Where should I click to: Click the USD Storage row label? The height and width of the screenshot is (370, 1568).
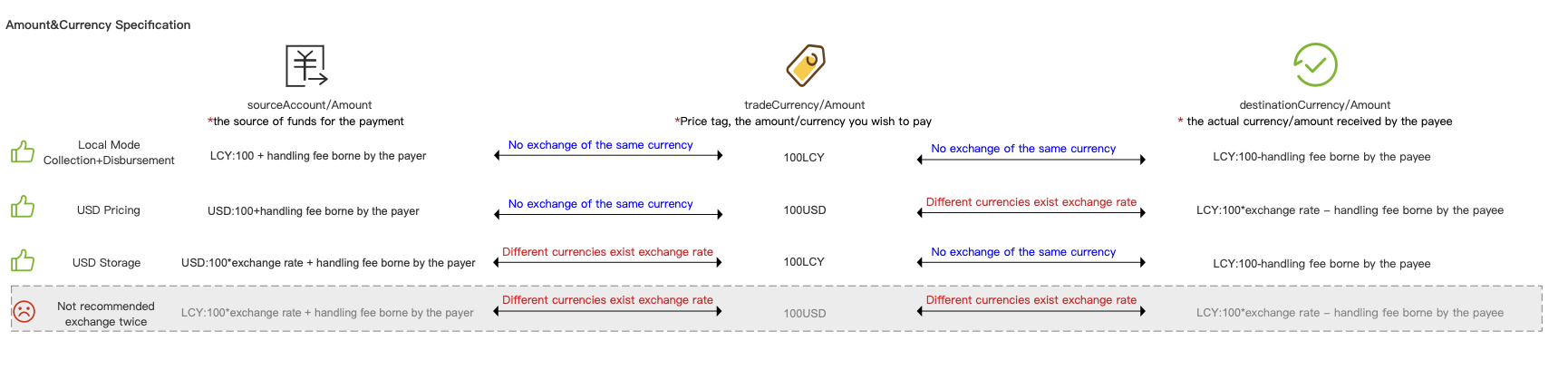[107, 263]
